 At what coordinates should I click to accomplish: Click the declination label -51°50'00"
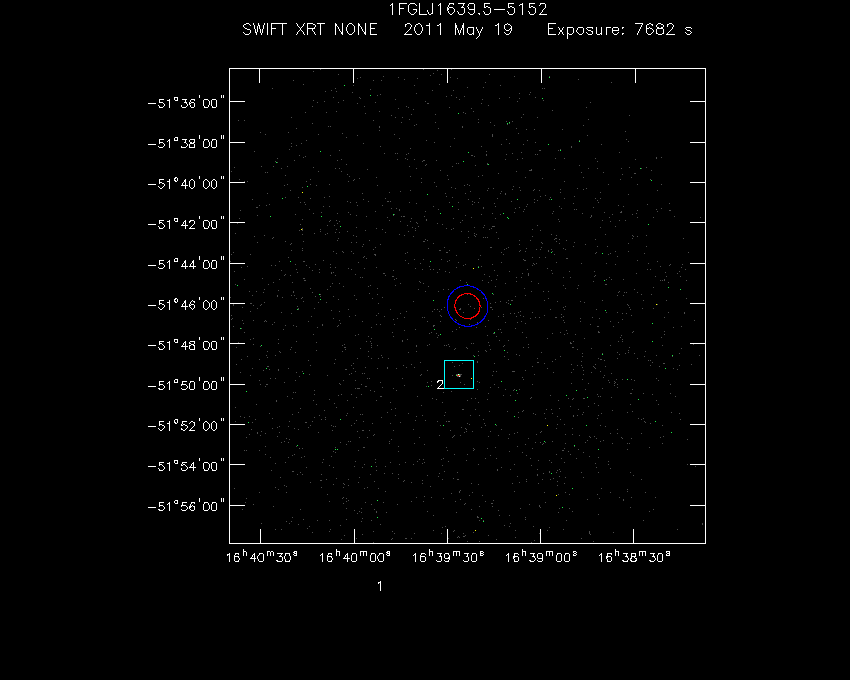[x=186, y=385]
